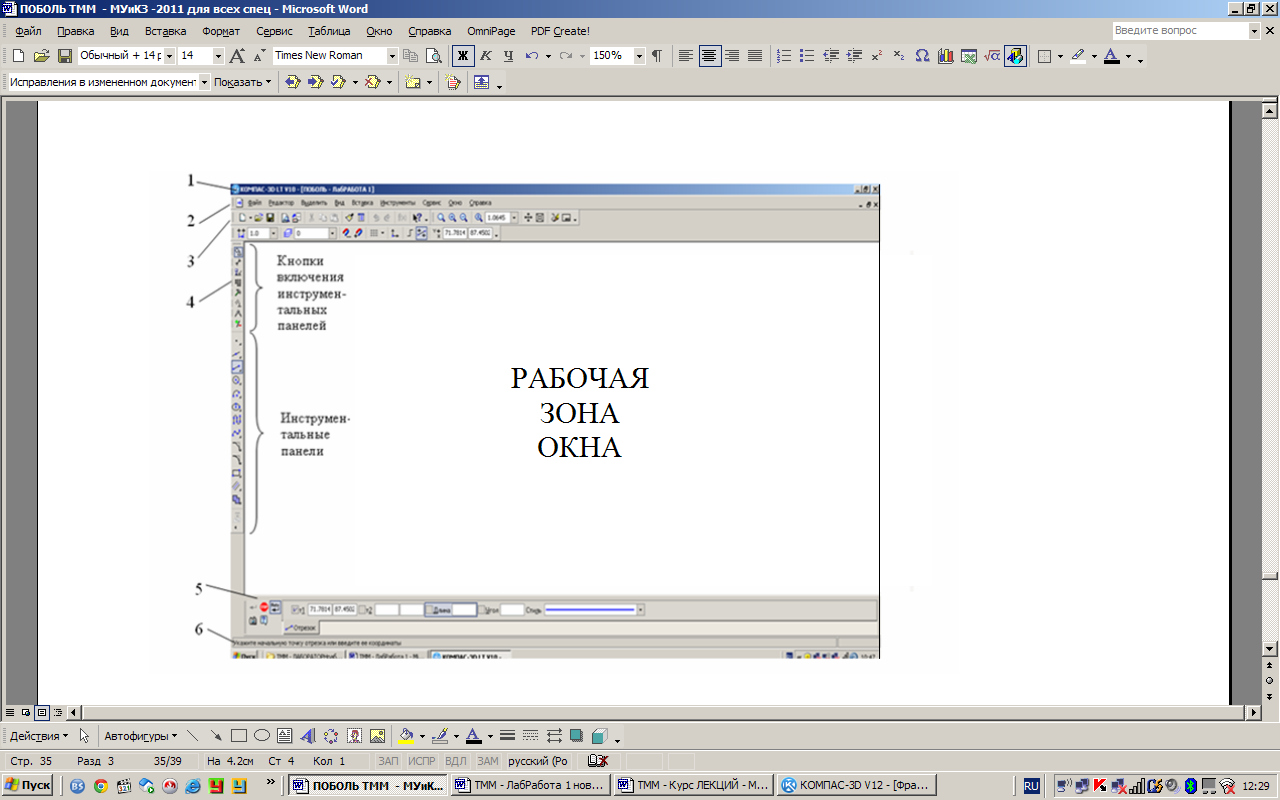Save the document with the floppy icon

tap(64, 56)
